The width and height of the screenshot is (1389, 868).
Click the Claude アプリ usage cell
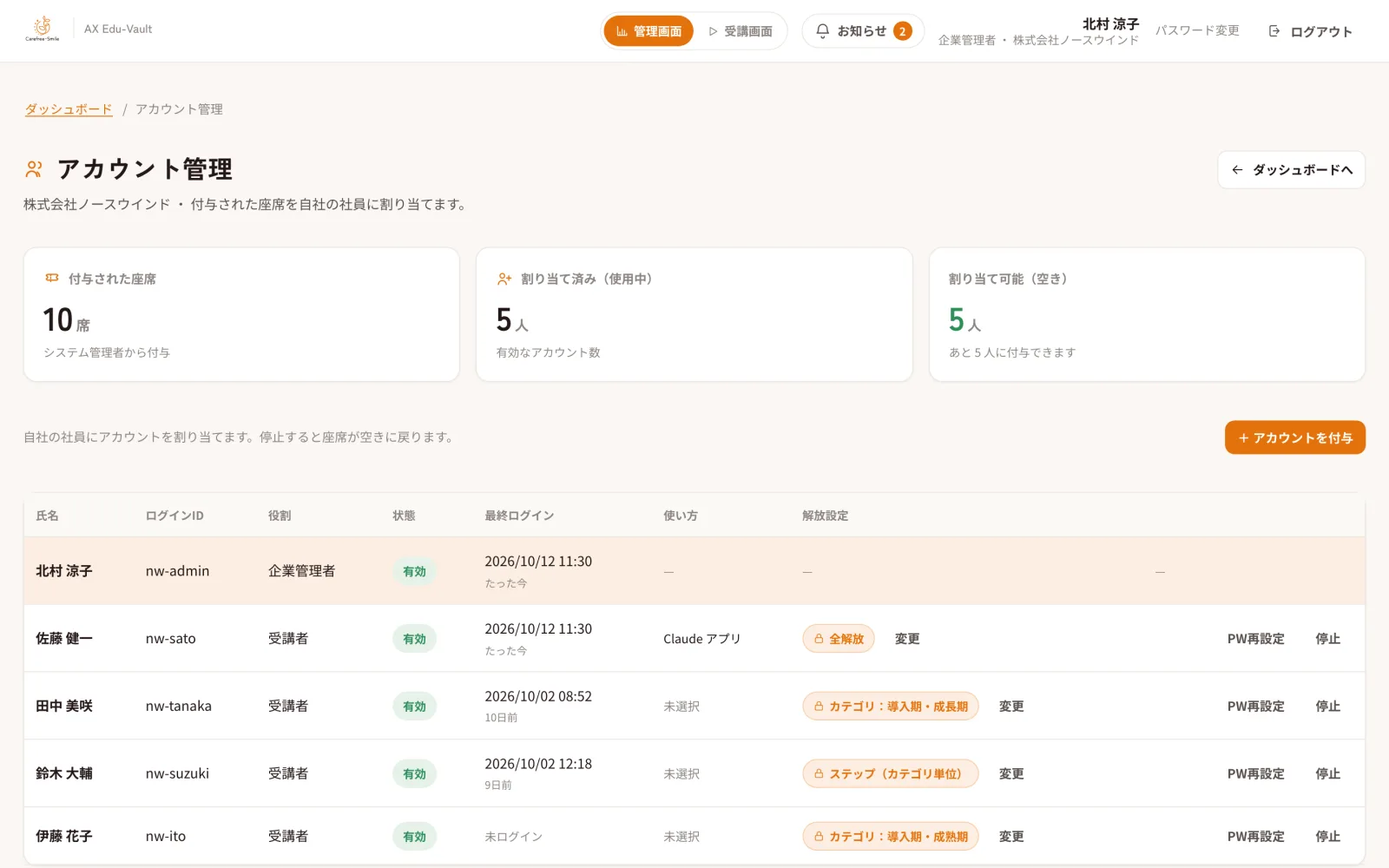click(x=701, y=639)
